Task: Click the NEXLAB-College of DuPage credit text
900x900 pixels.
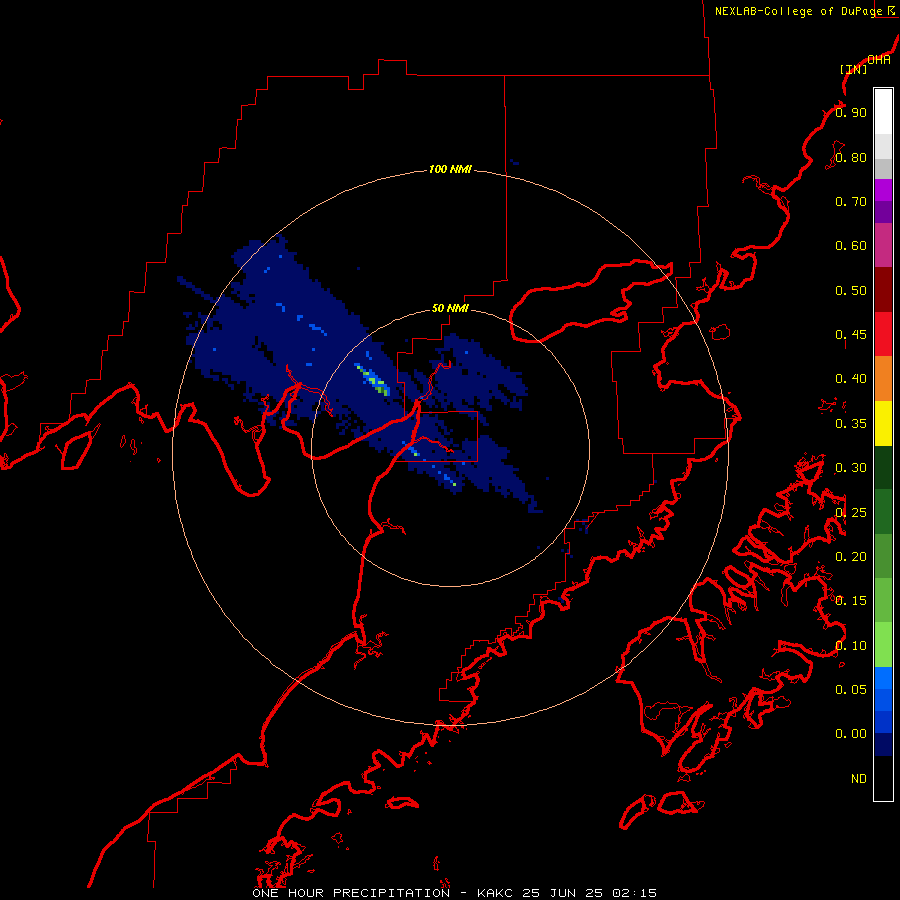Action: point(798,11)
